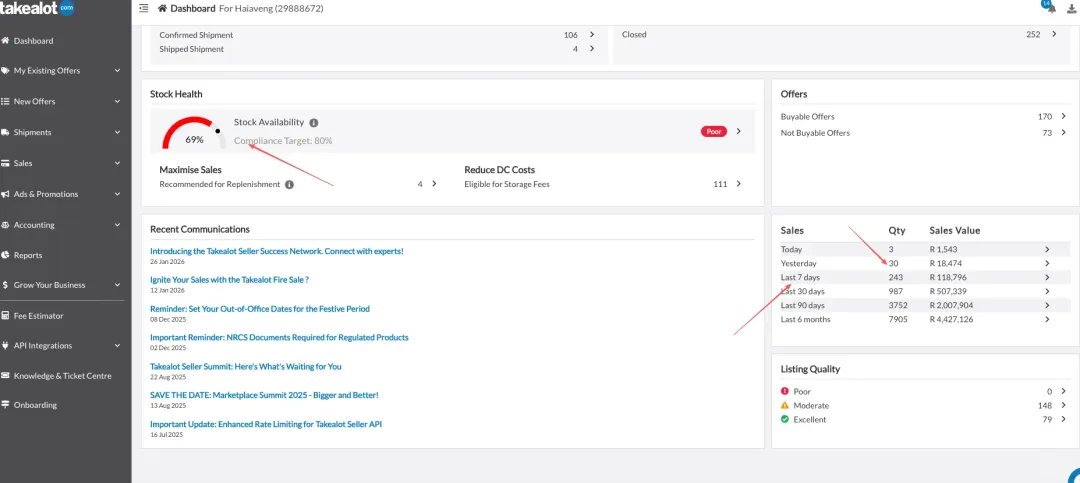Open the notifications bell icon
Screen dimensions: 1080x483
click(1050, 8)
